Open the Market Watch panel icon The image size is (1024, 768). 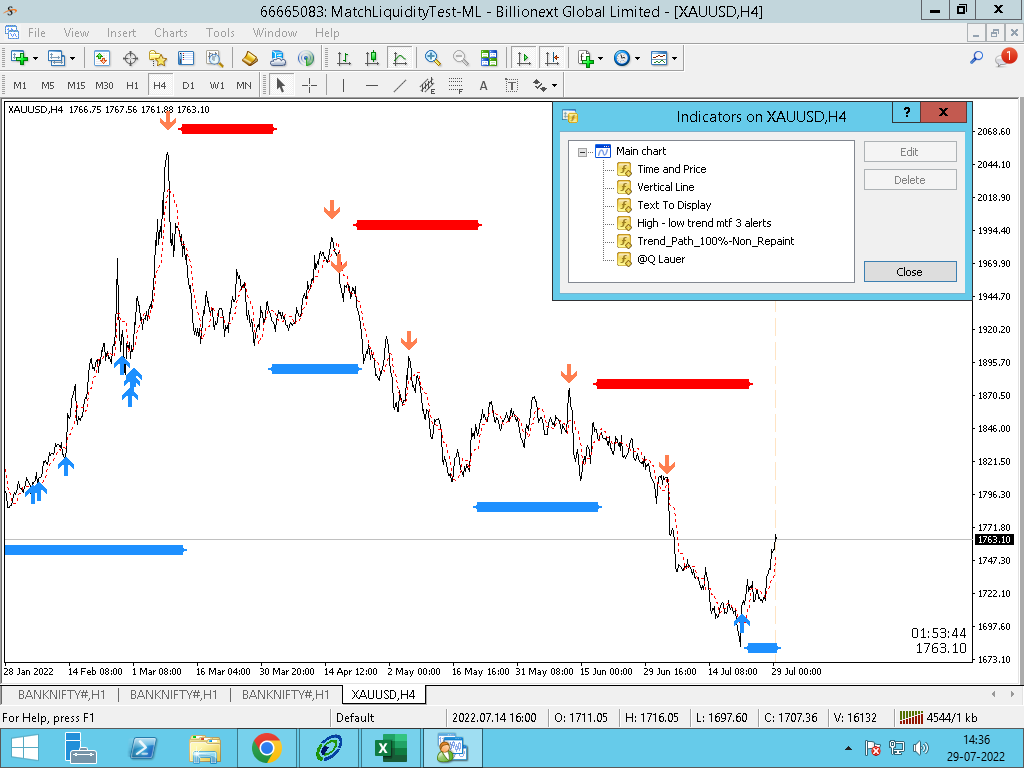[101, 58]
